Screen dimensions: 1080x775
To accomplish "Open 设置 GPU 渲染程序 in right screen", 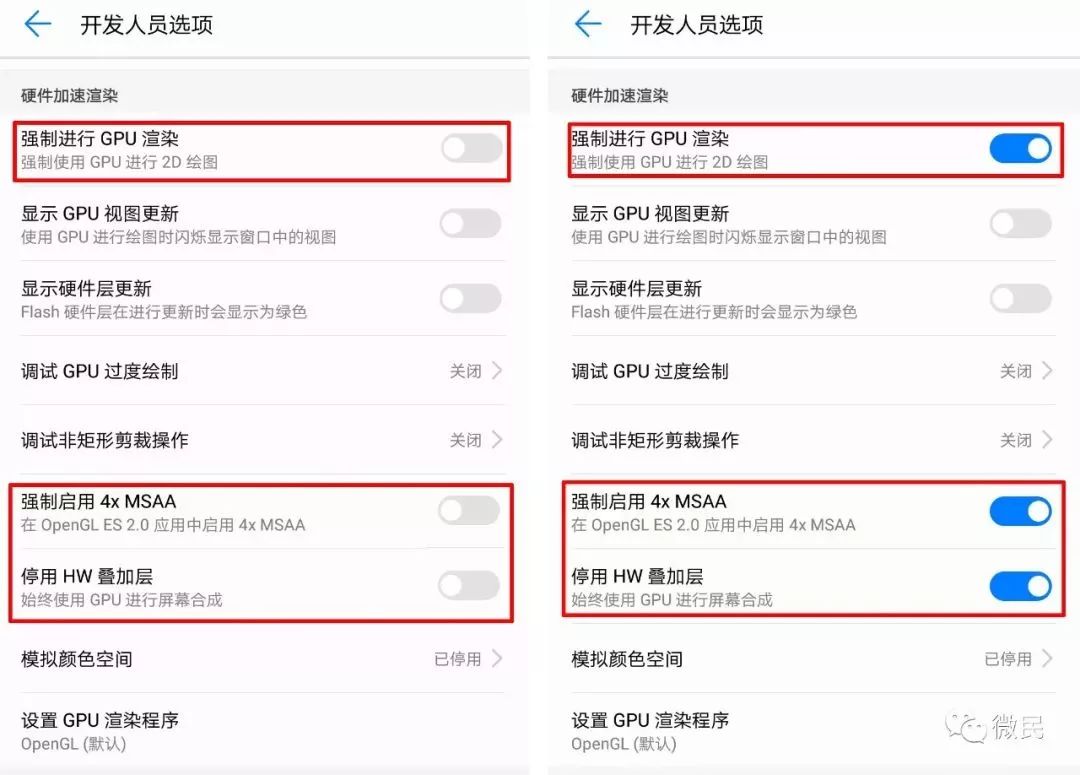I will 813,731.
